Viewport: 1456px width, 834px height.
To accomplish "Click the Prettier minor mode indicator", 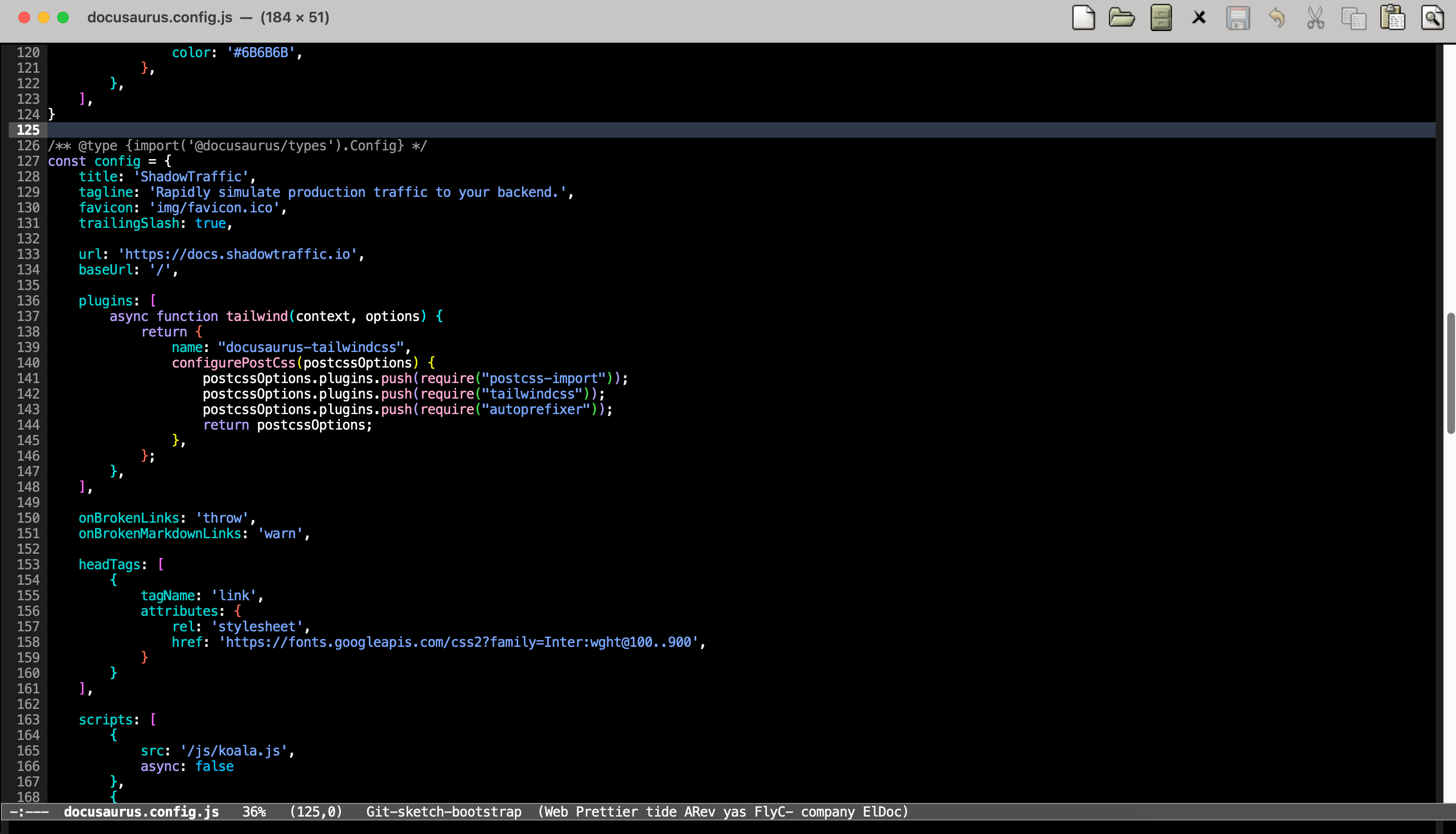I will (x=606, y=812).
